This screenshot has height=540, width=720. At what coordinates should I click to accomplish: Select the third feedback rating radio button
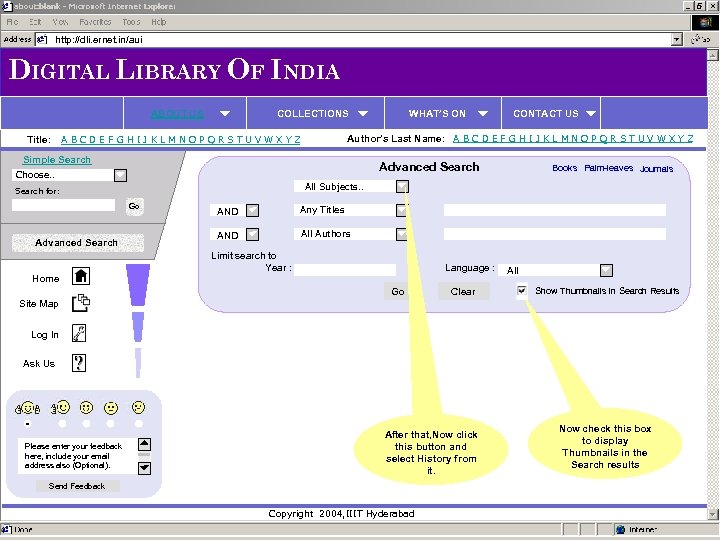[86, 424]
